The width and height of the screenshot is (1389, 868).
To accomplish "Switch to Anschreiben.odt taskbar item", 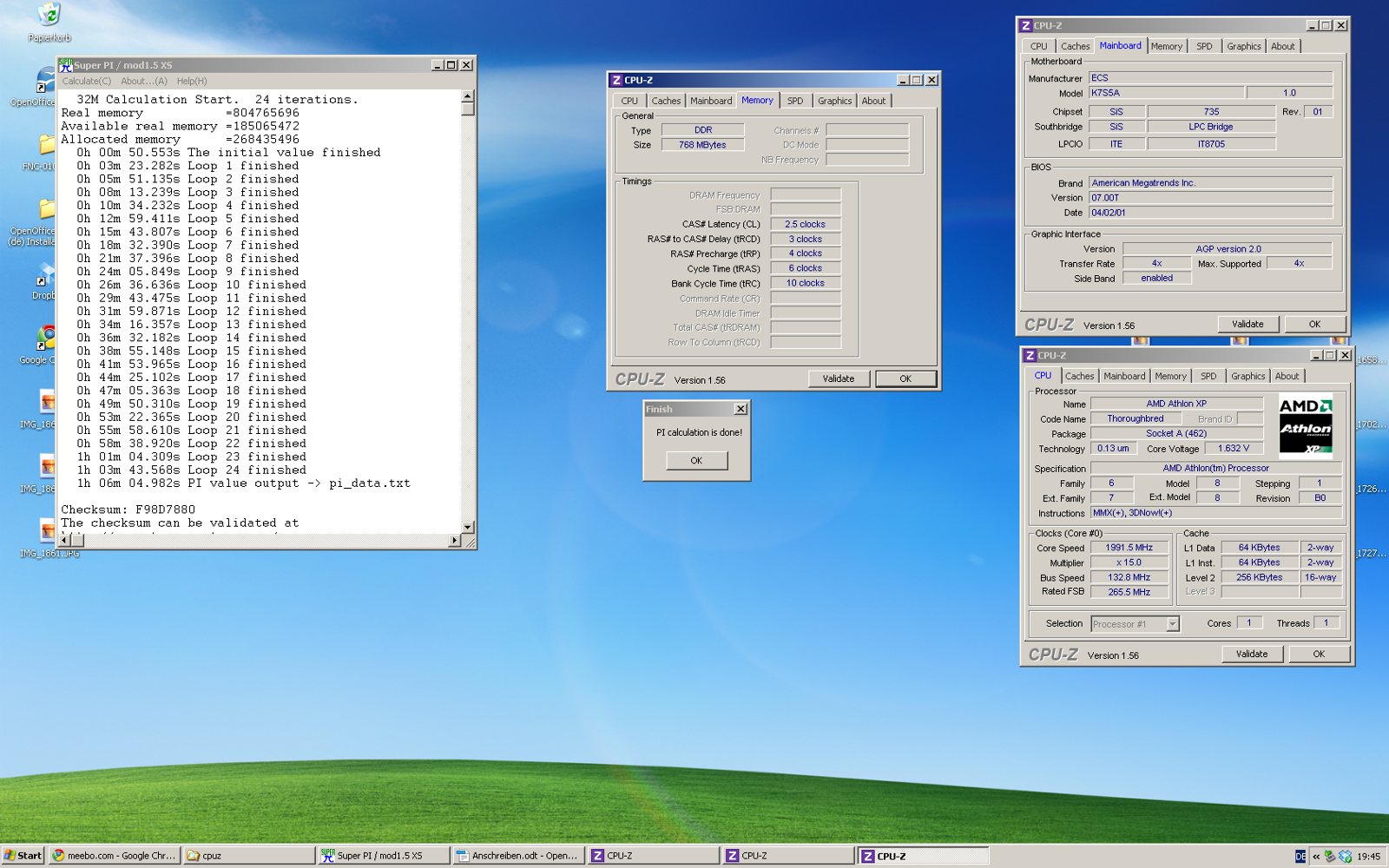I will coord(517,856).
